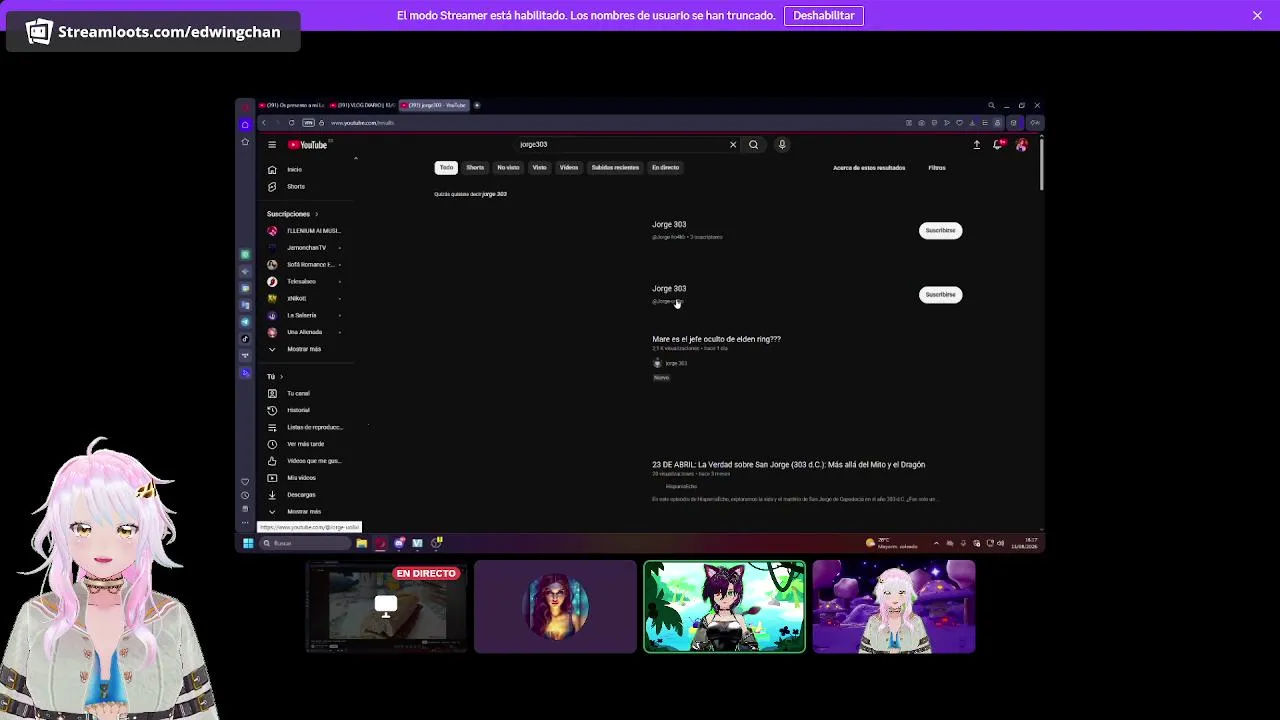
Task: Open the YouTube guide hamburger menu
Action: coord(272,145)
